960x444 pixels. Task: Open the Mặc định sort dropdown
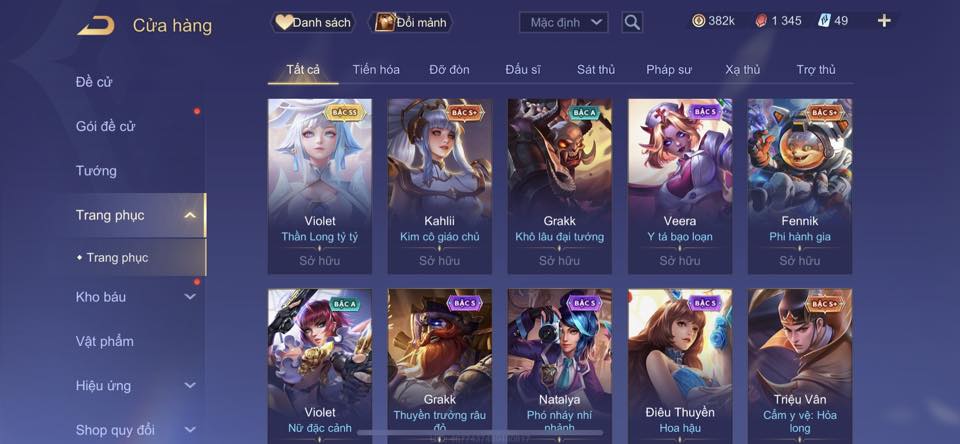(x=563, y=23)
